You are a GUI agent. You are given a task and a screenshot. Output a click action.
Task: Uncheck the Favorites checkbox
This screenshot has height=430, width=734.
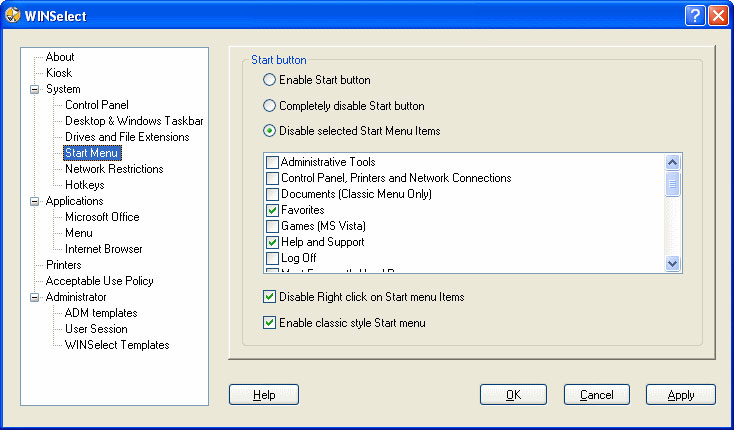point(272,210)
